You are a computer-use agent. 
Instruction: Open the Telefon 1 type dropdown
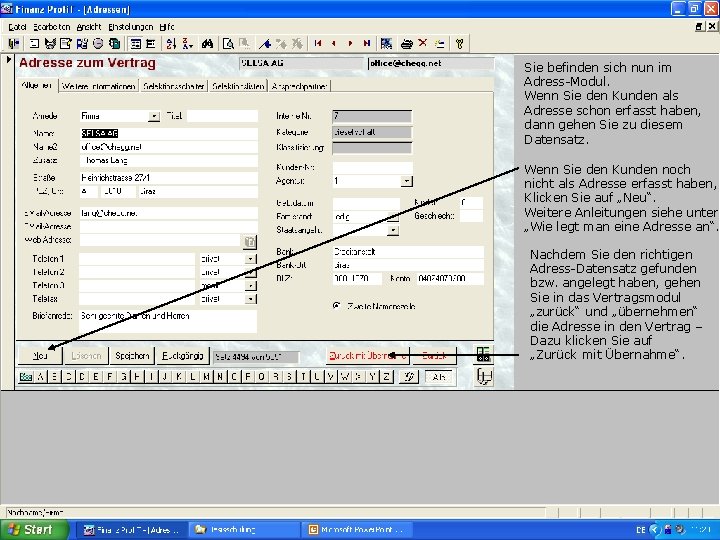tap(250, 259)
